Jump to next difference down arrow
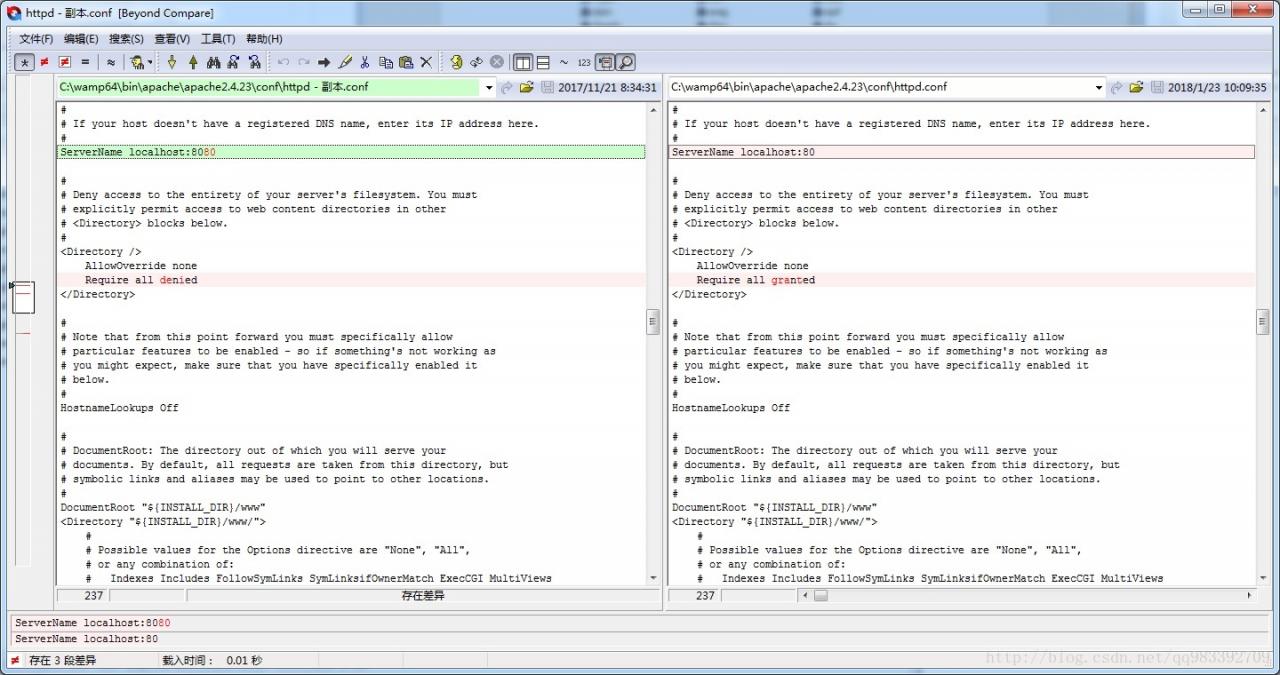 coord(172,62)
